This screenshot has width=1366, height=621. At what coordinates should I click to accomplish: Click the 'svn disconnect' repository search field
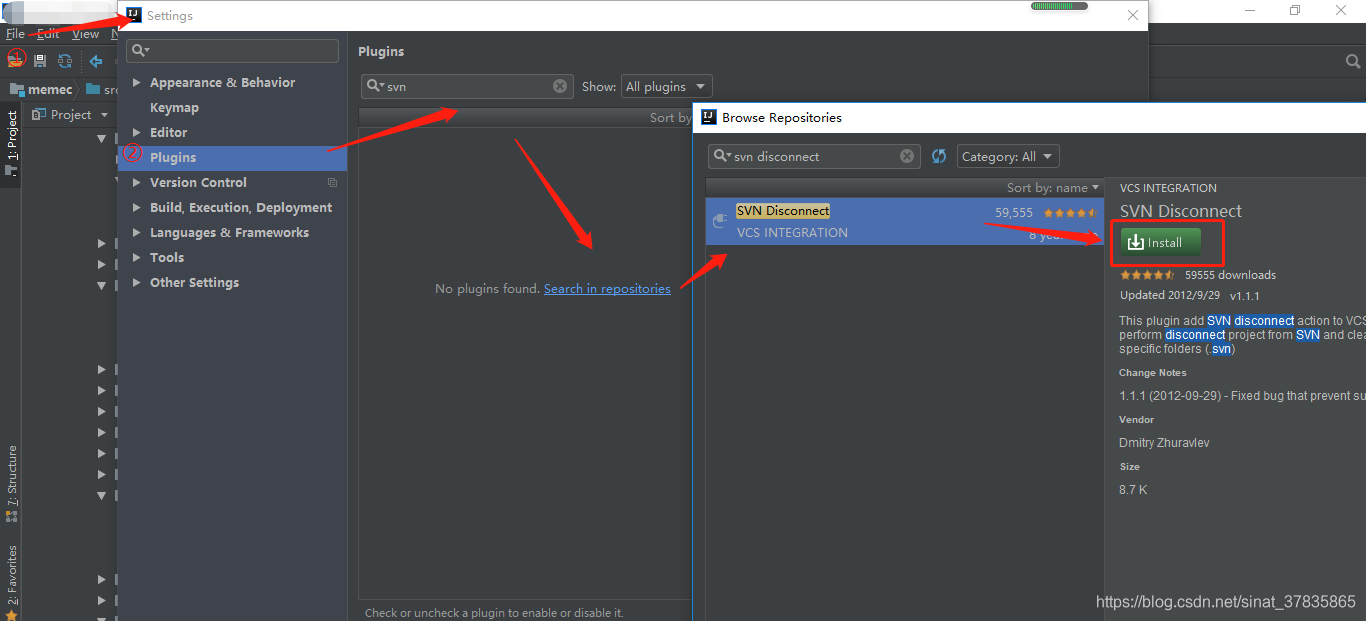click(x=815, y=156)
